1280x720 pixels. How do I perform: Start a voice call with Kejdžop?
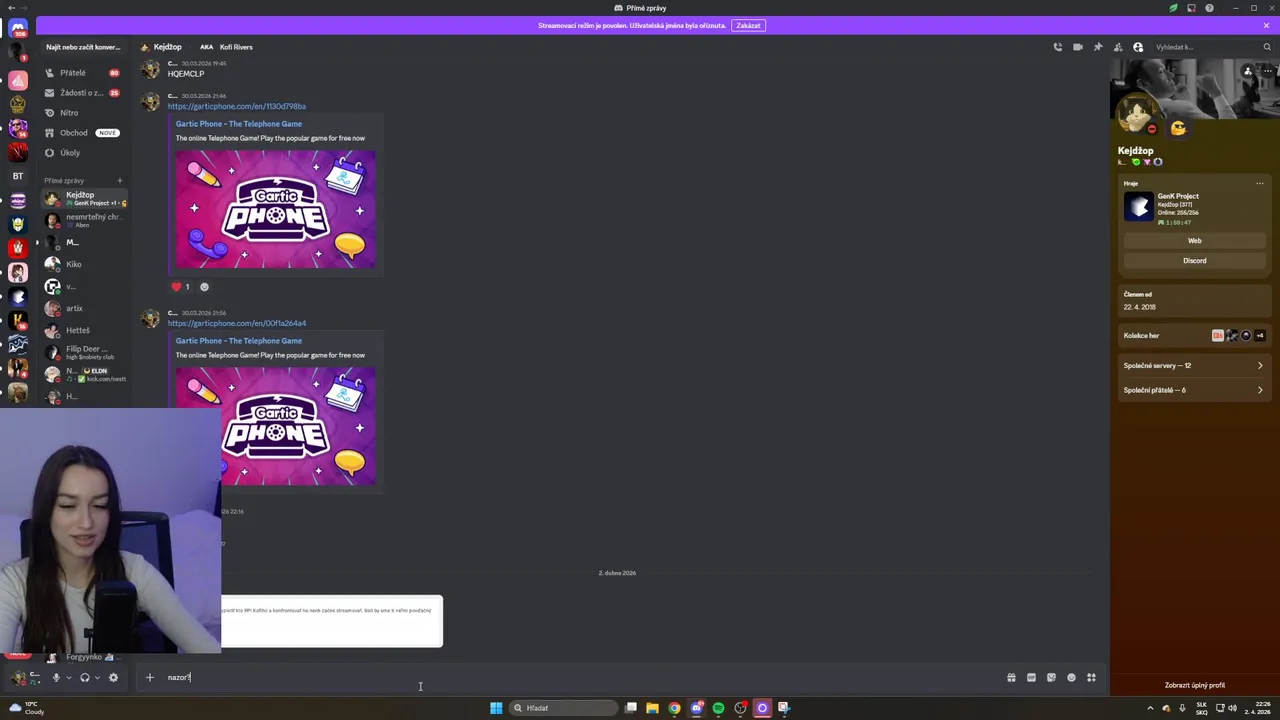point(1058,47)
